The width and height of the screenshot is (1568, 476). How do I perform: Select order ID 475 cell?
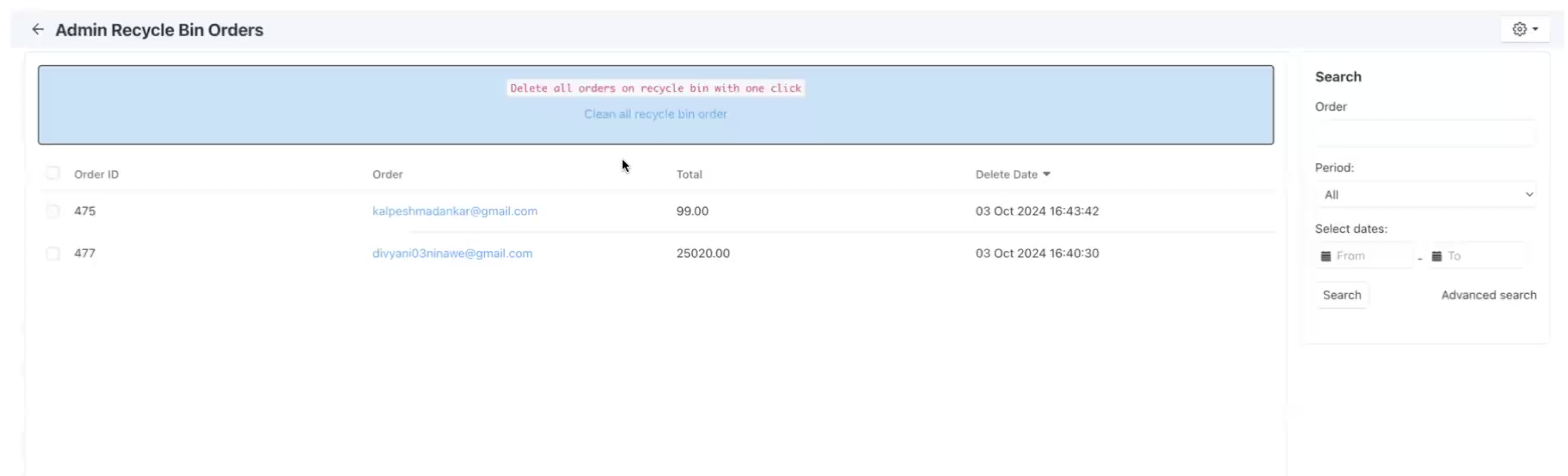point(85,211)
